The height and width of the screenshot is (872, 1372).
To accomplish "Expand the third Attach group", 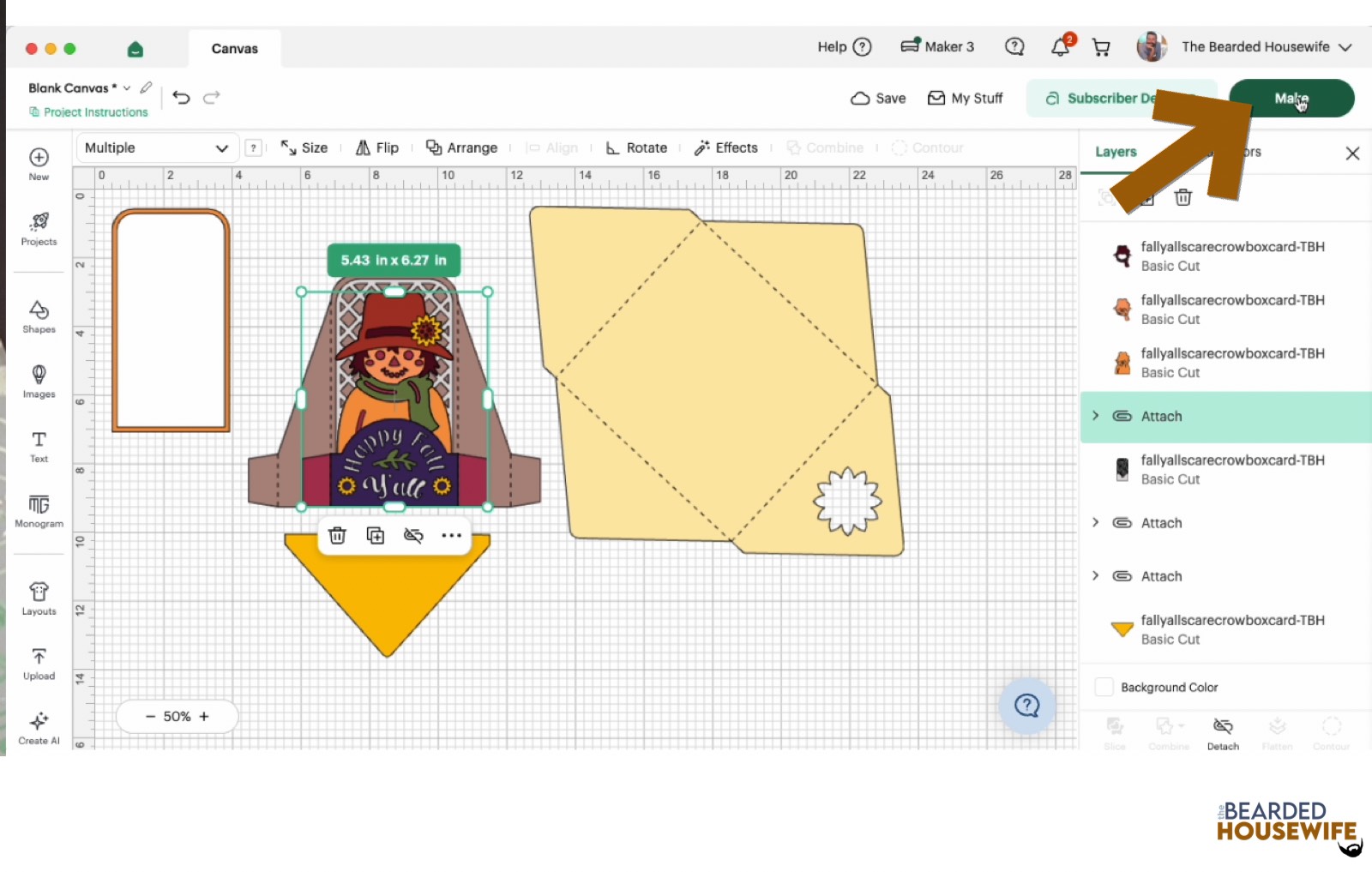I will click(1096, 576).
